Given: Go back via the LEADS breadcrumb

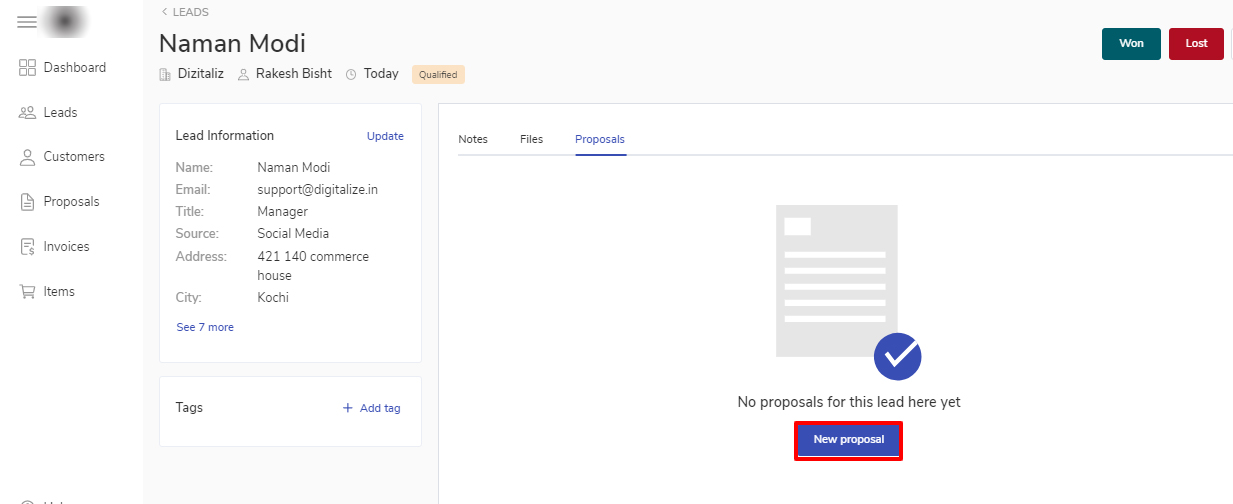Looking at the screenshot, I should point(185,12).
